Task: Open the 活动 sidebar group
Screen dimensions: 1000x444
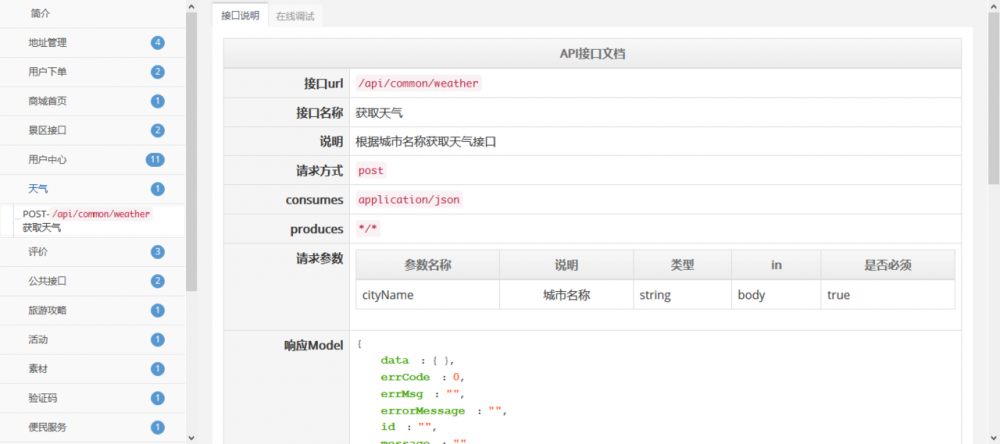Action: click(92, 340)
